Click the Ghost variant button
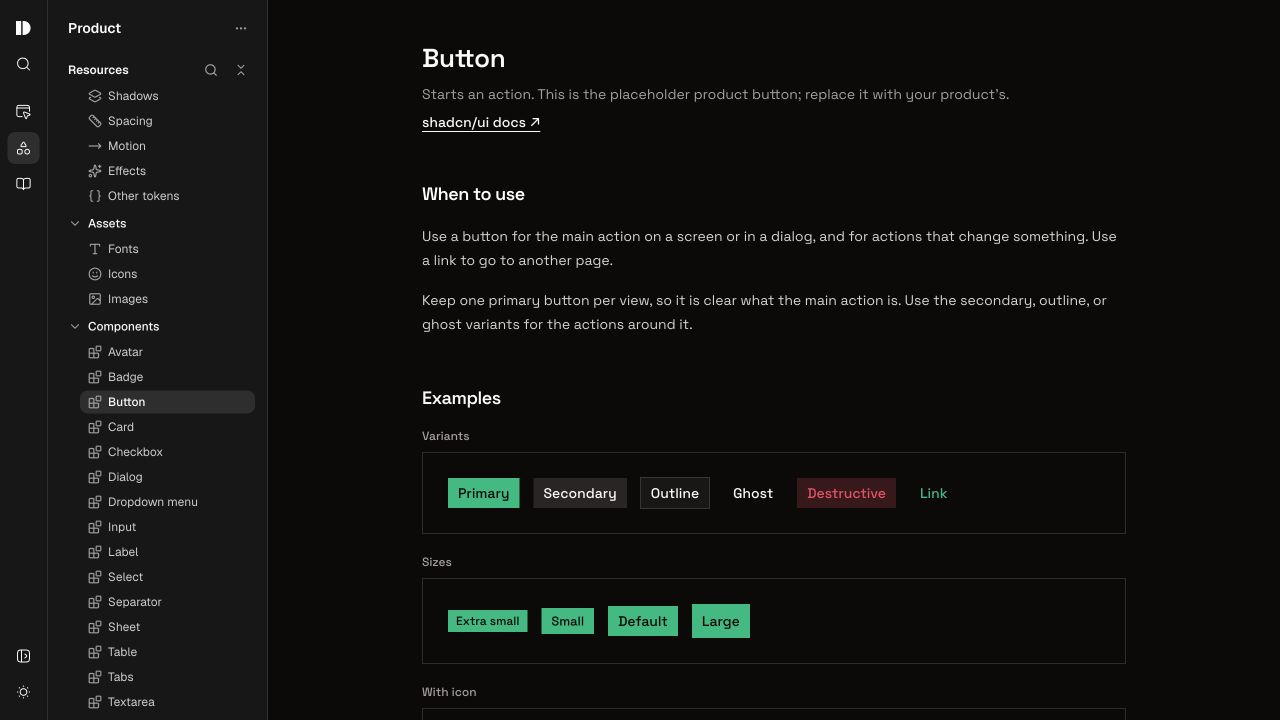This screenshot has width=1280, height=720. click(753, 493)
